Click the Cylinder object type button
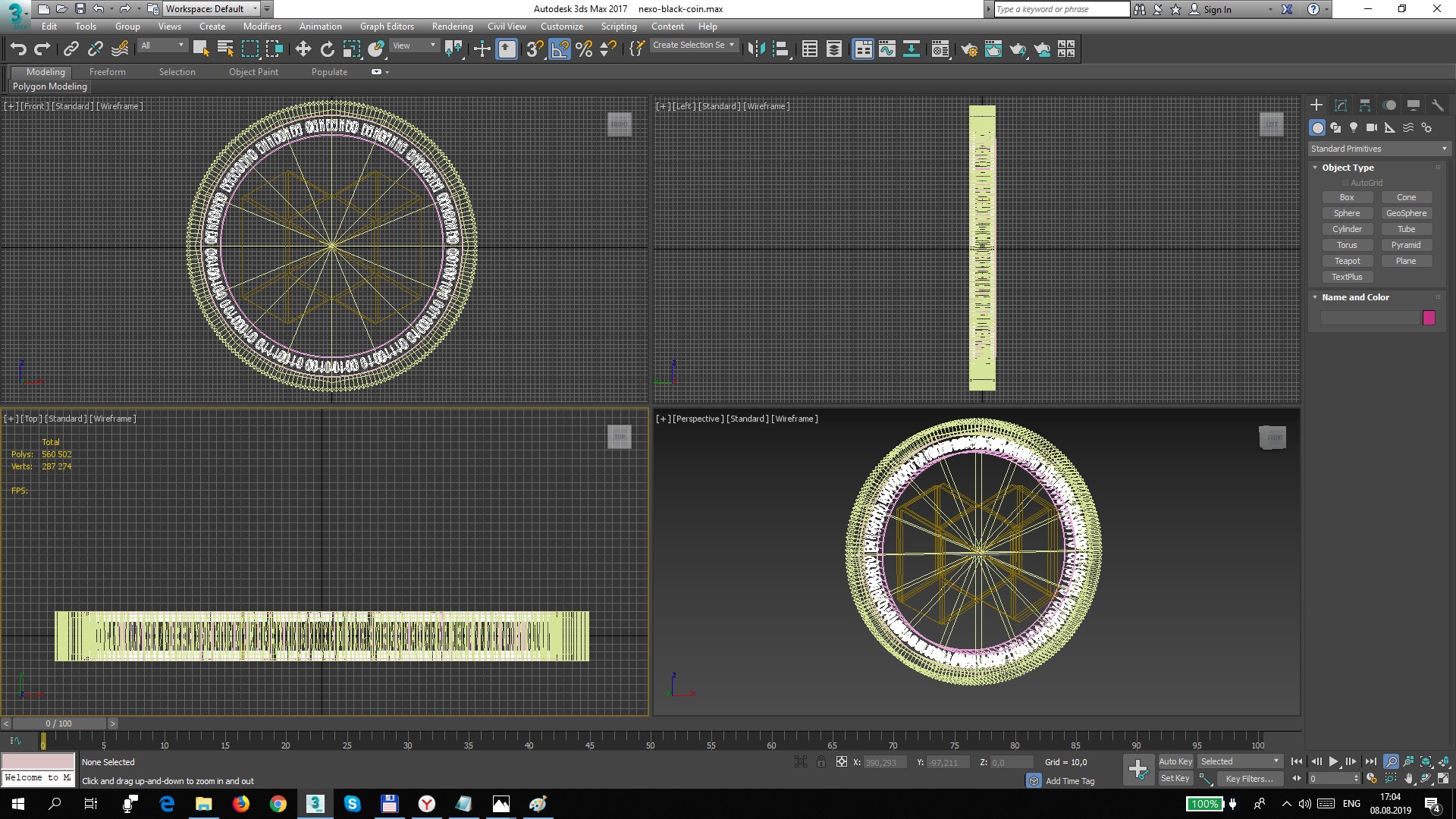 point(1347,229)
